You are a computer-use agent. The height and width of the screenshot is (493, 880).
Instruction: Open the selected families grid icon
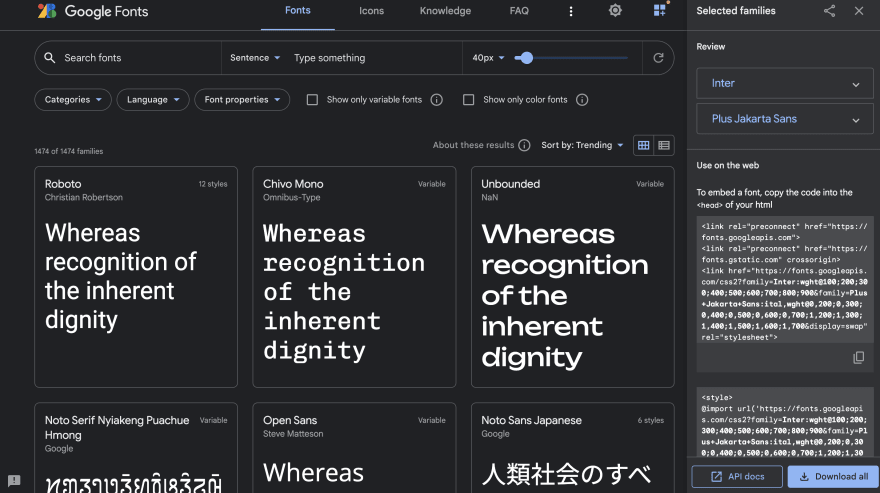coord(660,11)
